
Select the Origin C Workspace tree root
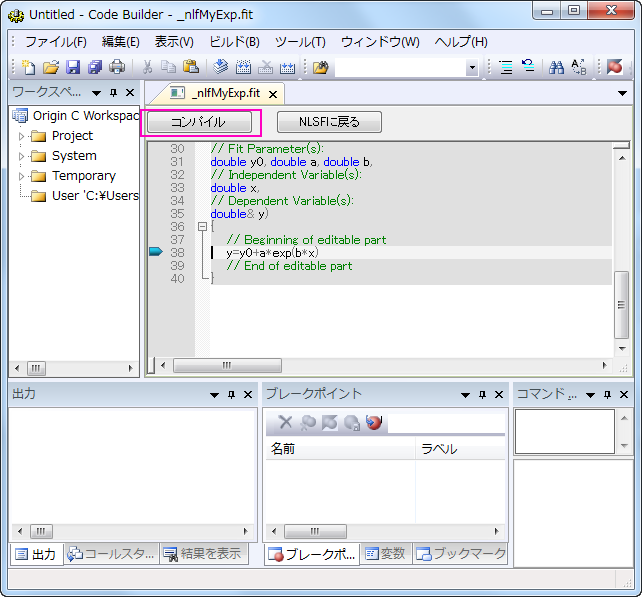(x=77, y=116)
